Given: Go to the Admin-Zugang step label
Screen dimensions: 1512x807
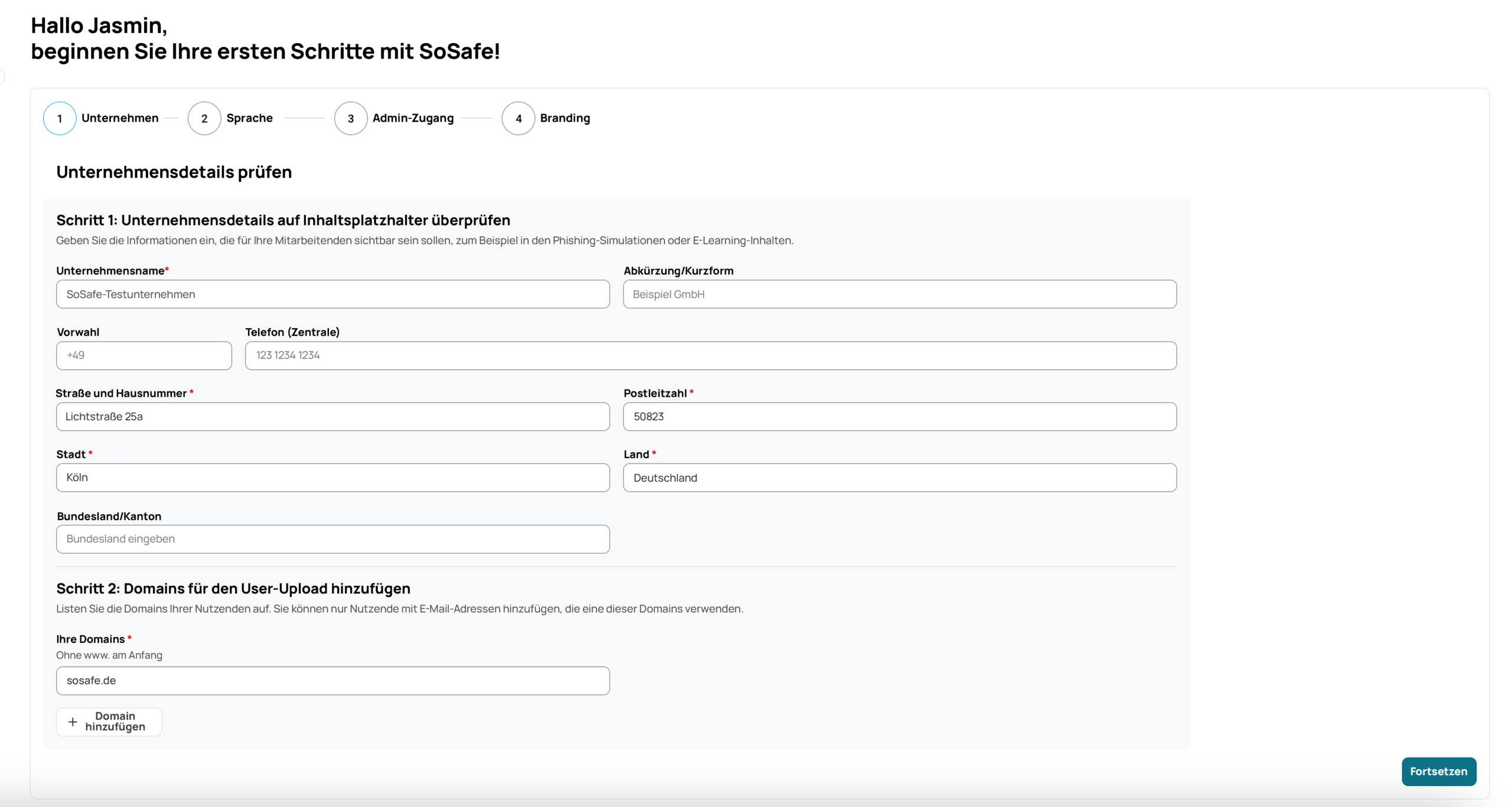Looking at the screenshot, I should [x=413, y=118].
